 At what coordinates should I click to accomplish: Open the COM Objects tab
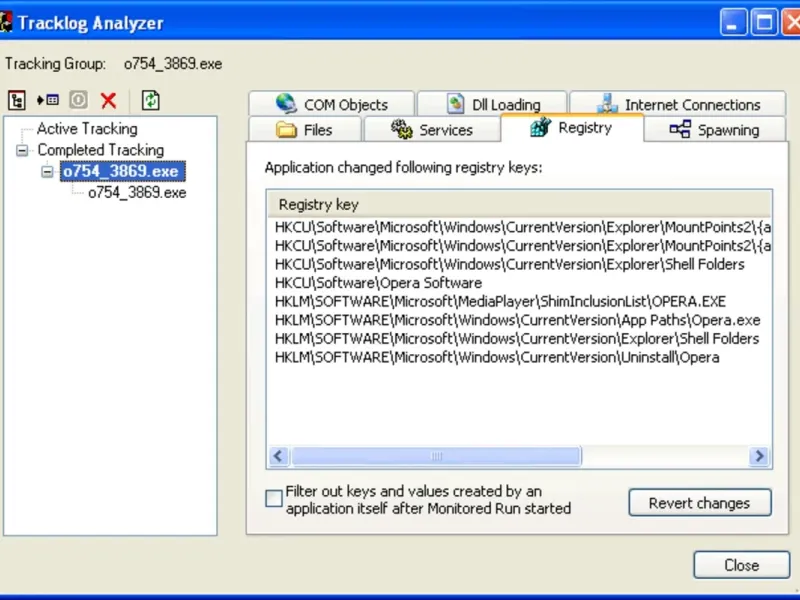pyautogui.click(x=332, y=104)
